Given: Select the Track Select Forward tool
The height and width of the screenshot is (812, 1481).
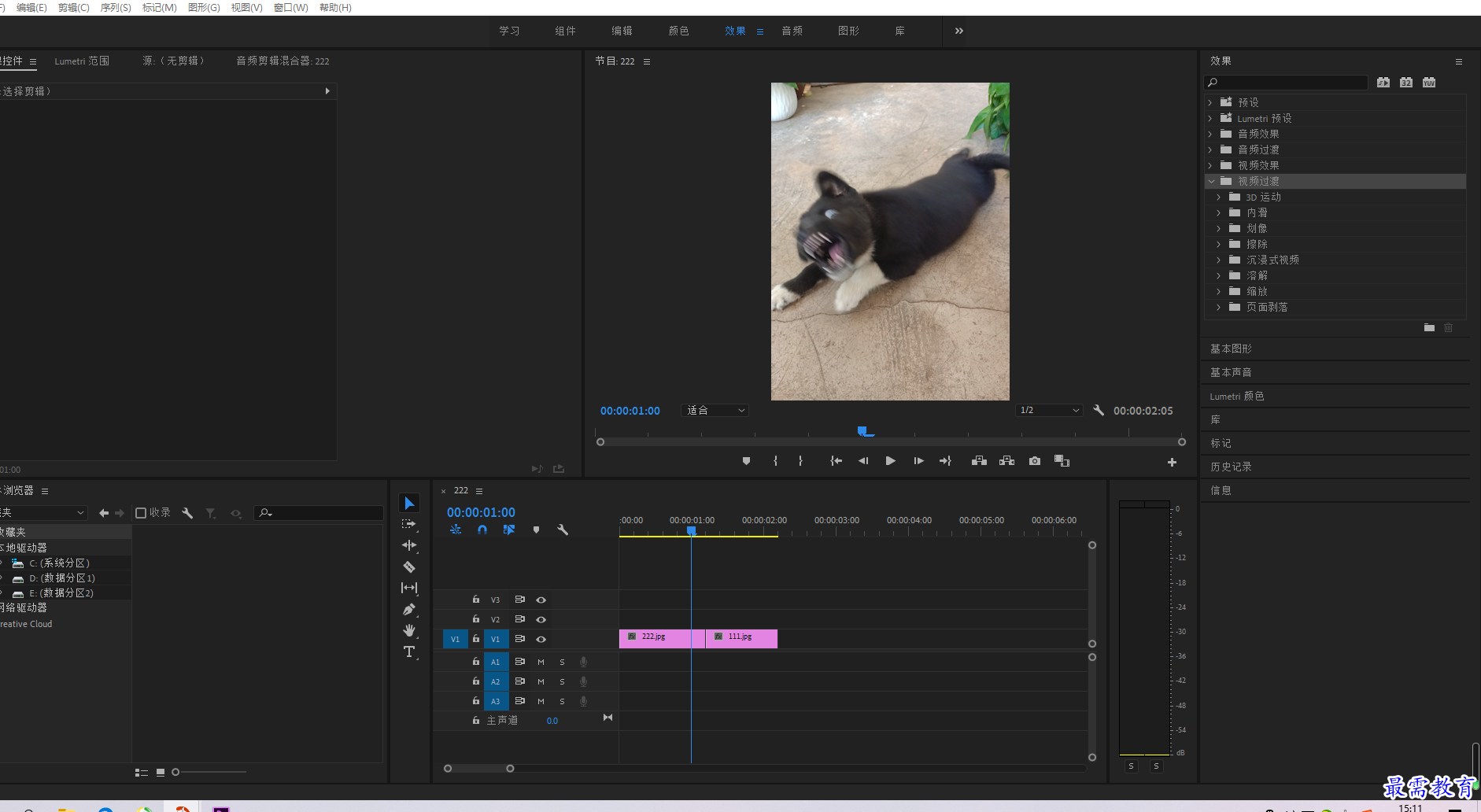Looking at the screenshot, I should coord(409,524).
